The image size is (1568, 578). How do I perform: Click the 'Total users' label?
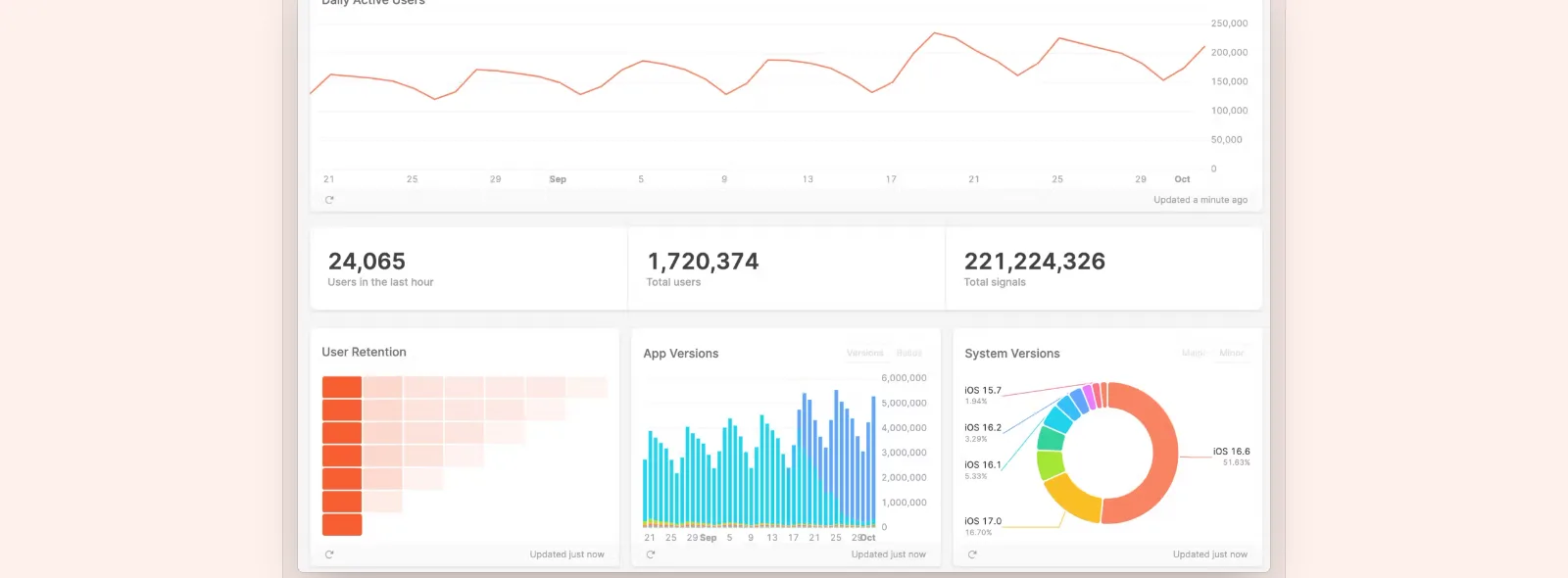point(673,282)
